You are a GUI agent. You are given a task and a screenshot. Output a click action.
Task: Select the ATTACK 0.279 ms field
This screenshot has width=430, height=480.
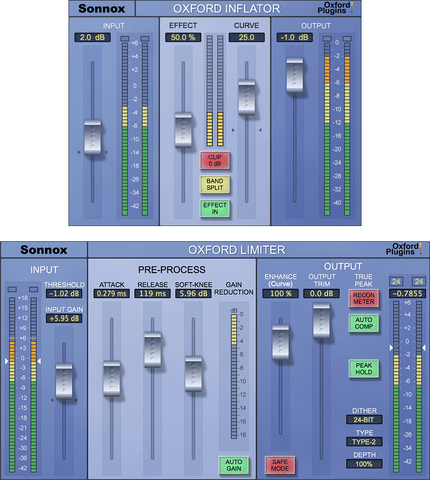[112, 294]
